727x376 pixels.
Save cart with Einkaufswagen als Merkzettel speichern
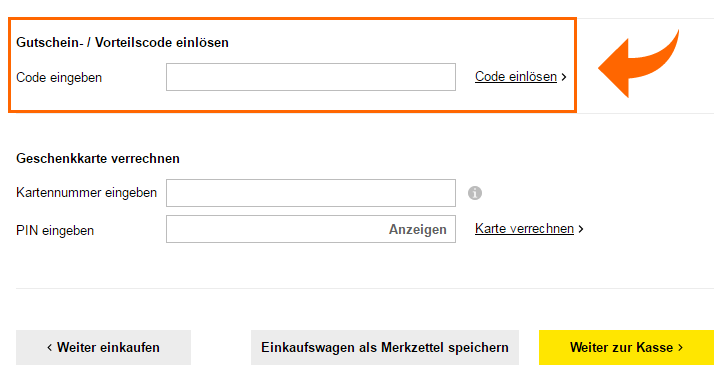click(385, 347)
